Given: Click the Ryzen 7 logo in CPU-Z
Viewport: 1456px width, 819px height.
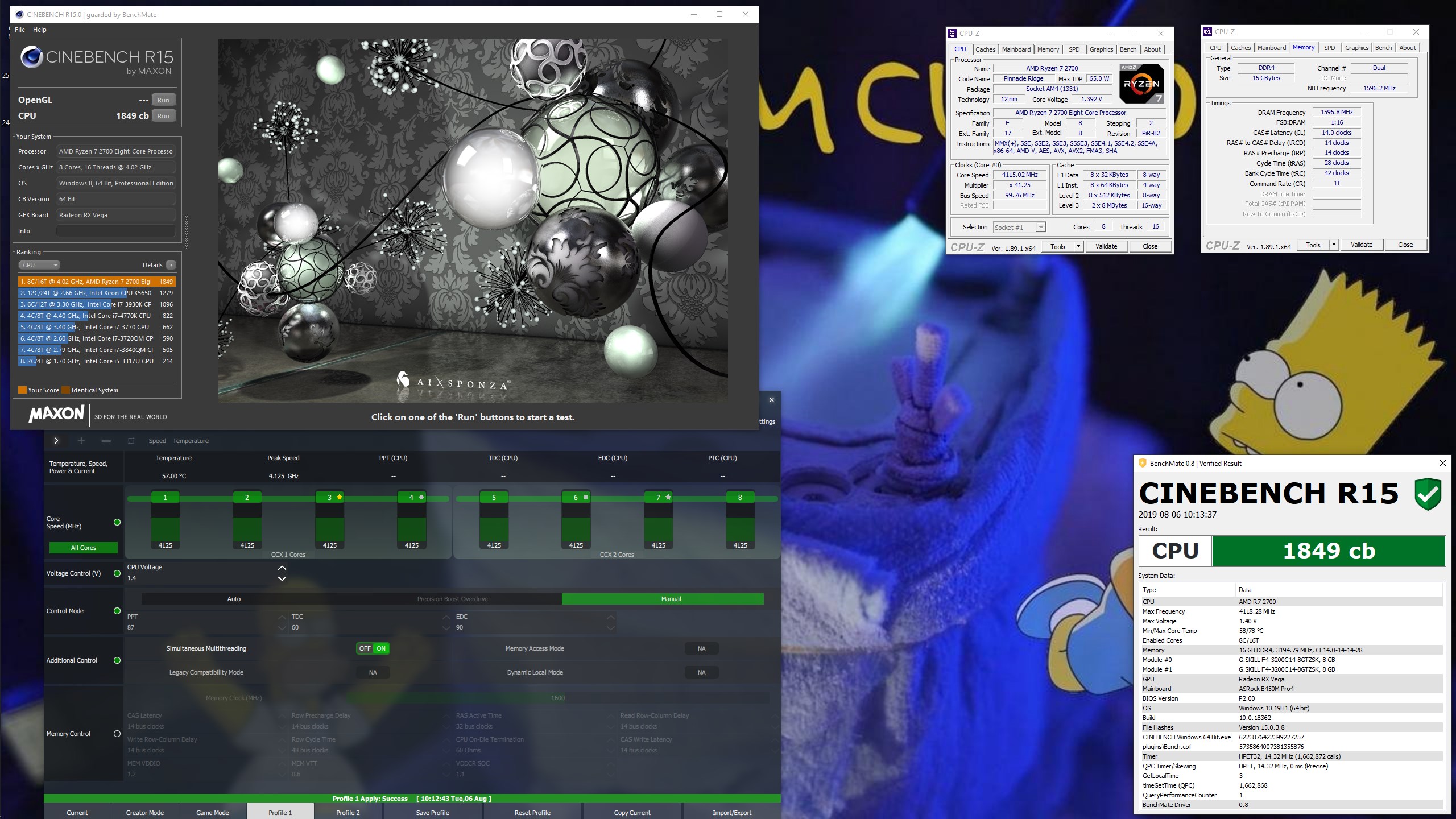Looking at the screenshot, I should (x=1141, y=83).
